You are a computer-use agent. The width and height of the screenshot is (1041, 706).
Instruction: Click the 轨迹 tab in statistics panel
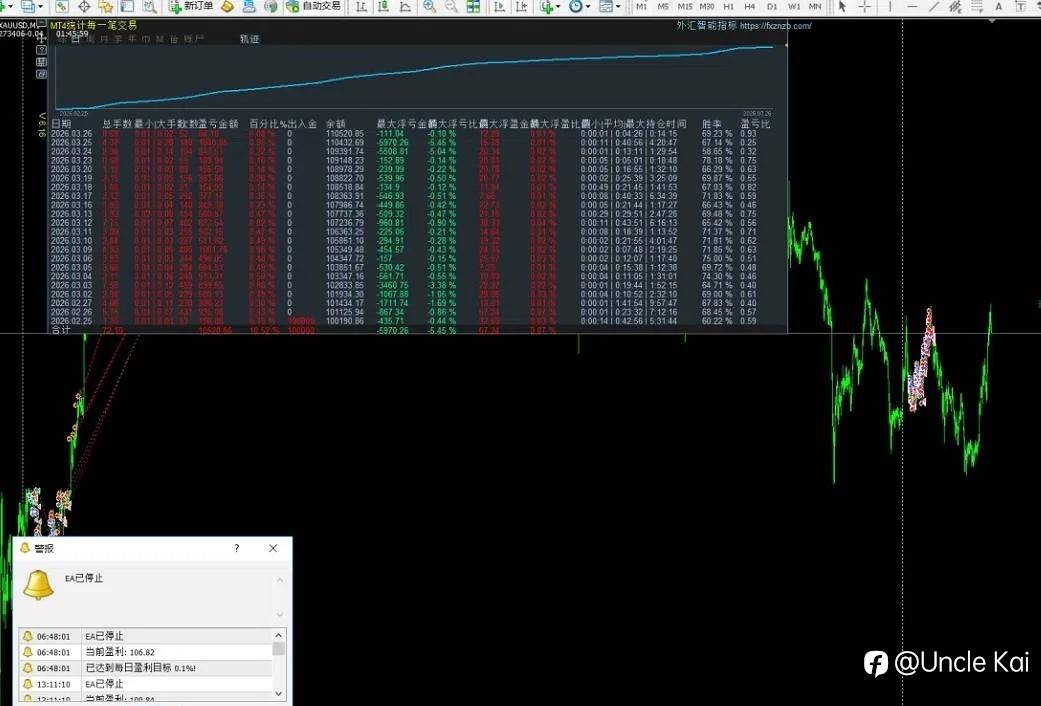point(250,39)
